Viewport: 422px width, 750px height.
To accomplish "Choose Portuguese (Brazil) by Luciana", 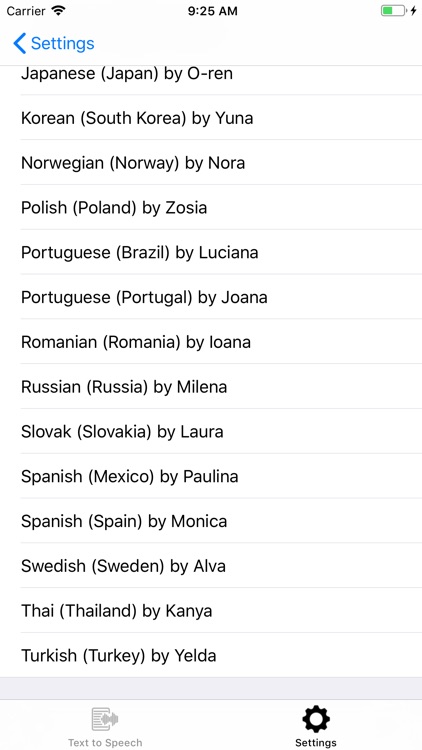I will (211, 252).
